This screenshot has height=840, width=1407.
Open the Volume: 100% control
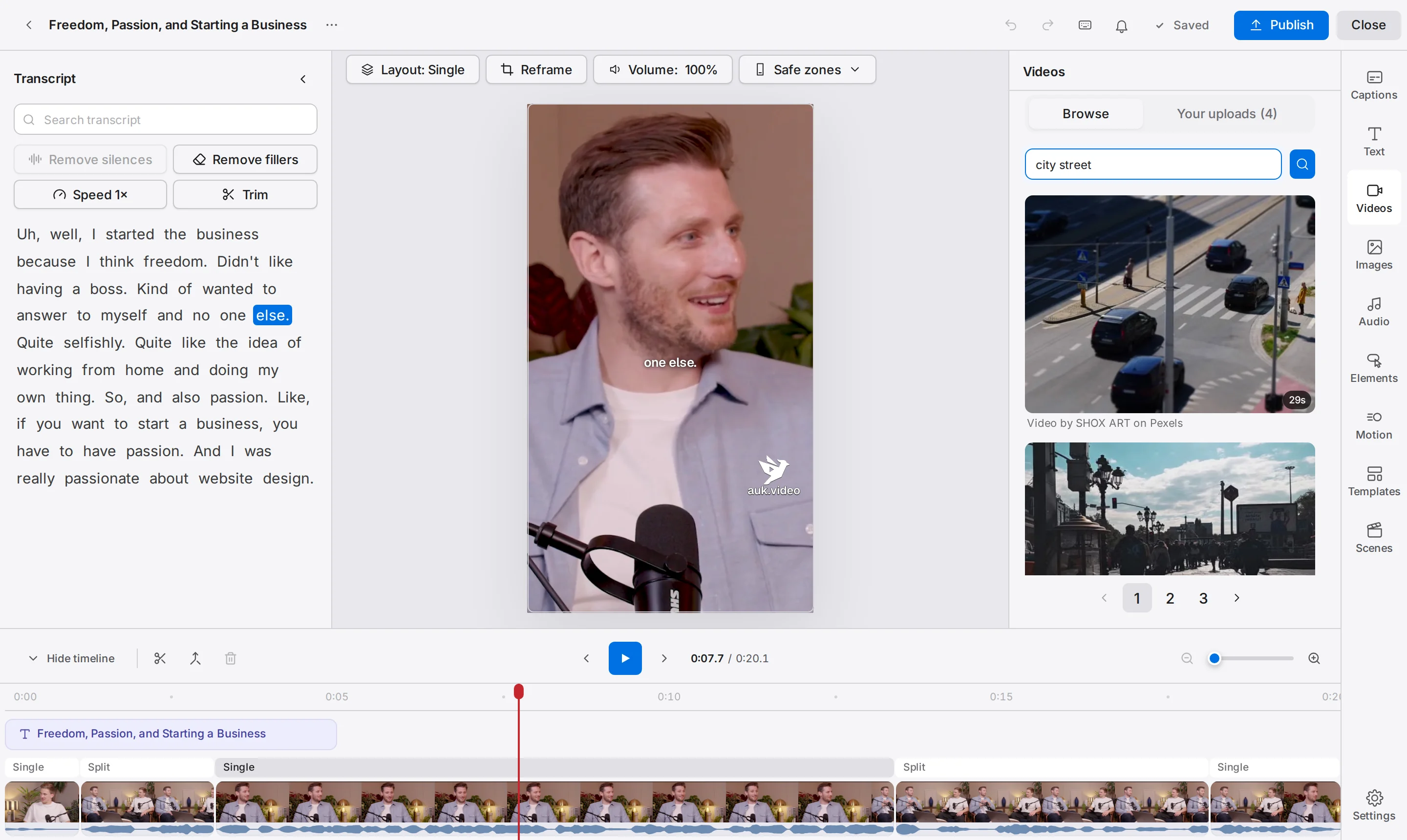click(662, 70)
